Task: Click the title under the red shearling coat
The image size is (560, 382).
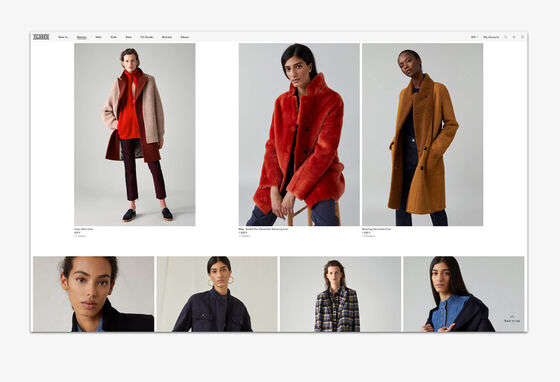Action: click(263, 229)
